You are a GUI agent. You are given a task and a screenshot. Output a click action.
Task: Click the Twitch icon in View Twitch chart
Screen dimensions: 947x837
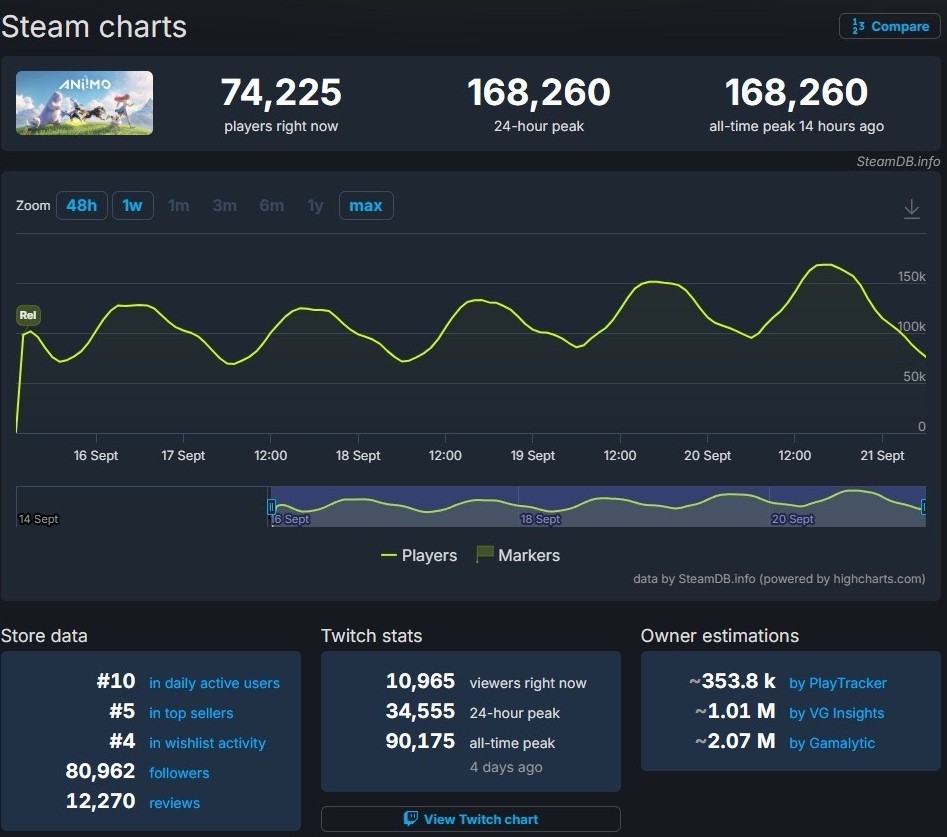point(411,819)
